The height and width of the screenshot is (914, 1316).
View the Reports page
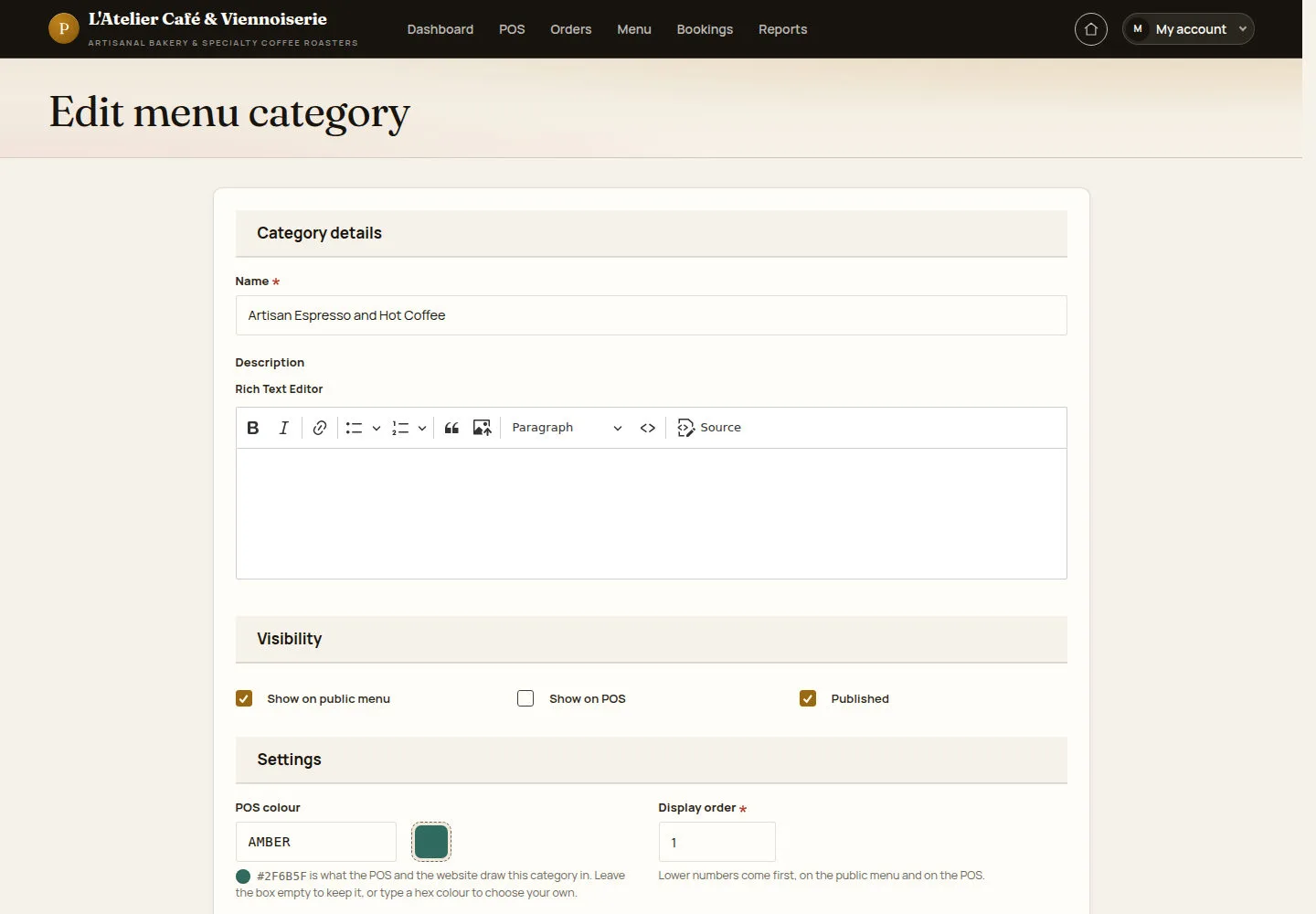pyautogui.click(x=783, y=29)
